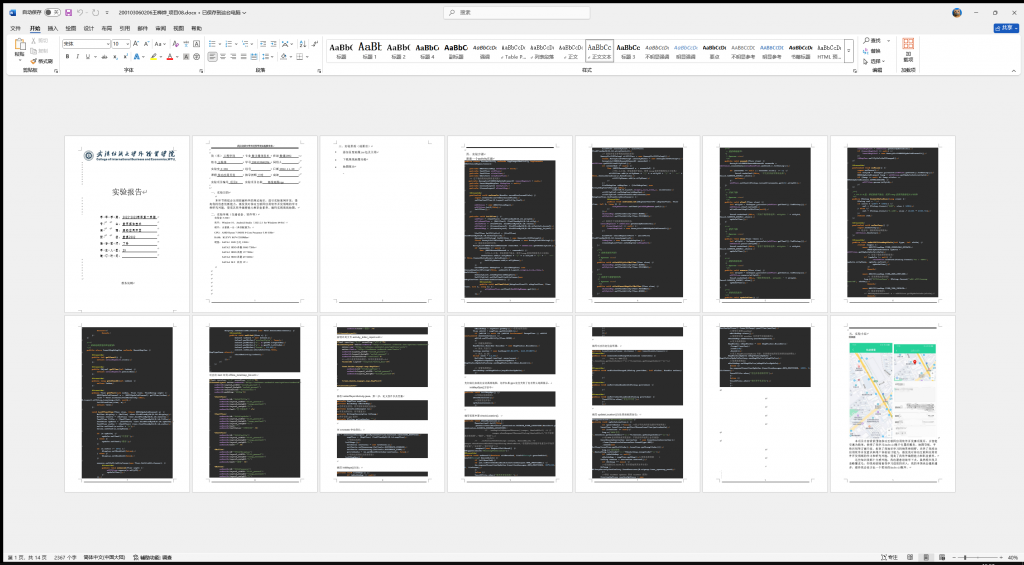
Task: Toggle the AutoSave switch
Action: point(50,13)
